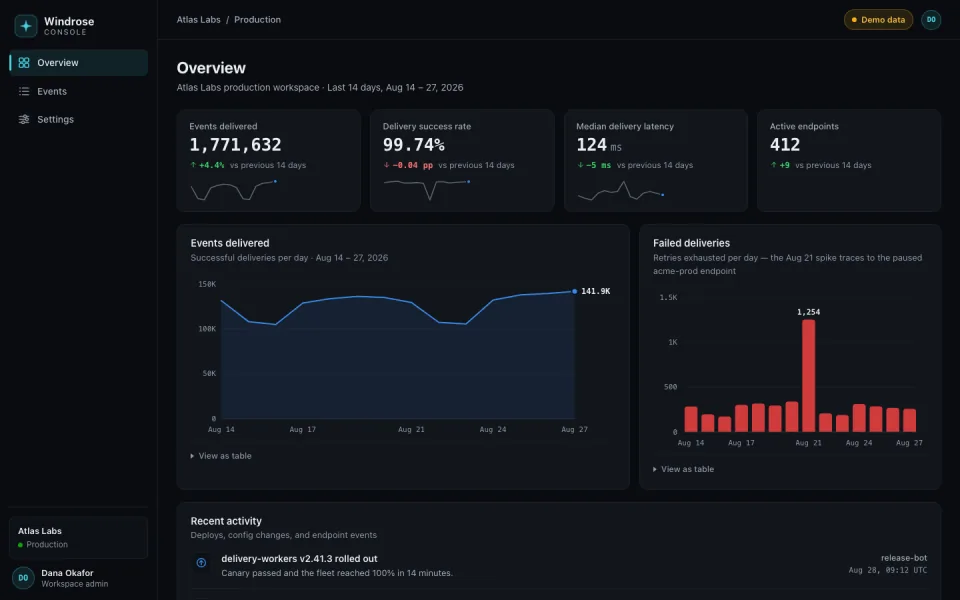
Task: Click the 124 ms latency value
Action: (599, 144)
